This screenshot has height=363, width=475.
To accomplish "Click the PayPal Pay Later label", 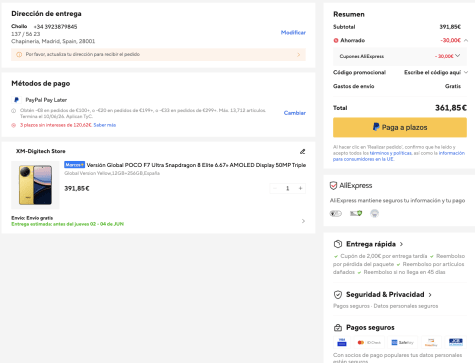I will [46, 100].
